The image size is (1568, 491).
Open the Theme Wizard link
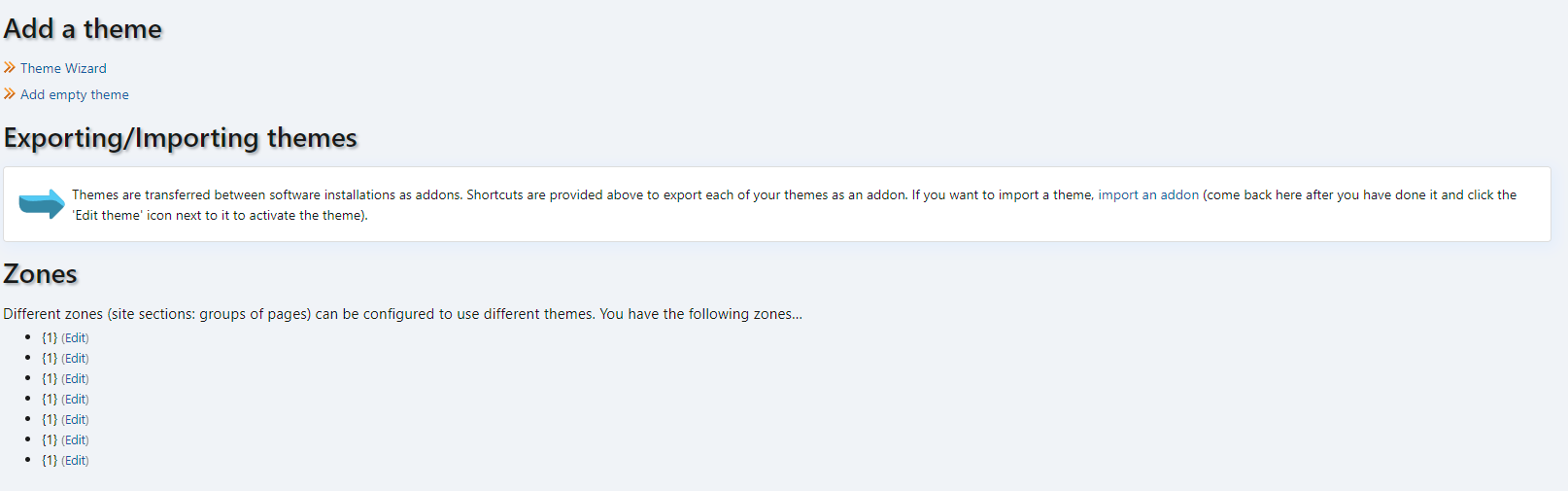click(63, 68)
